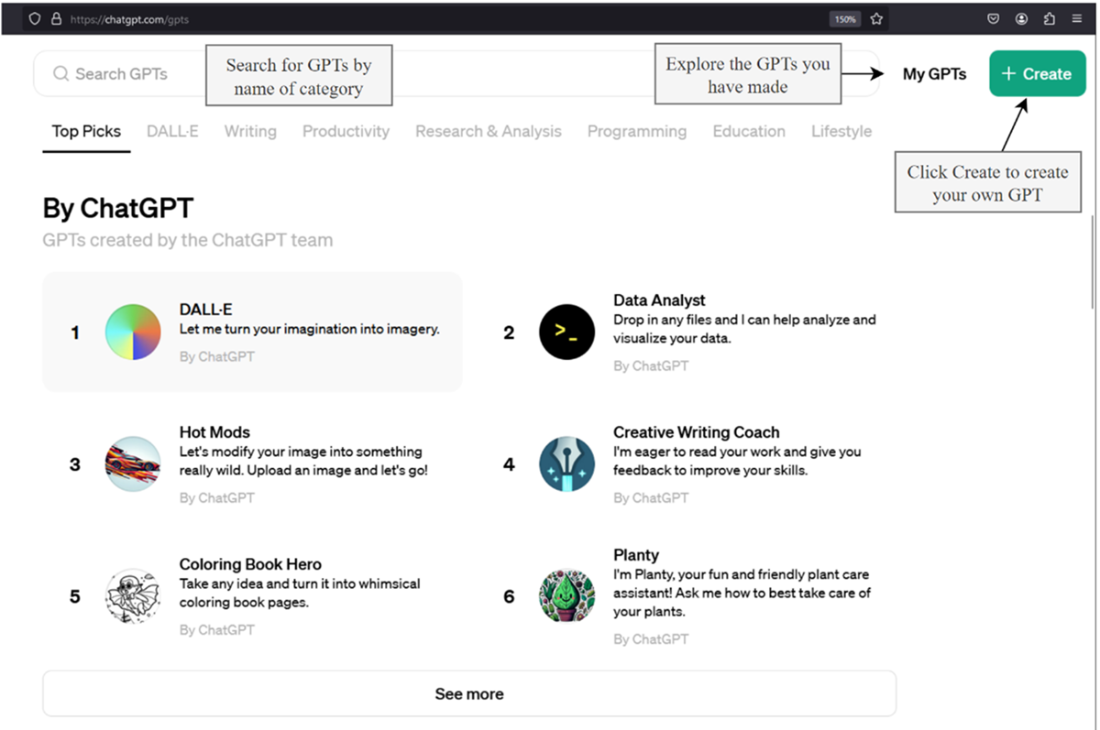Switch to the Productivity tab
1100x730 pixels.
[x=346, y=131]
